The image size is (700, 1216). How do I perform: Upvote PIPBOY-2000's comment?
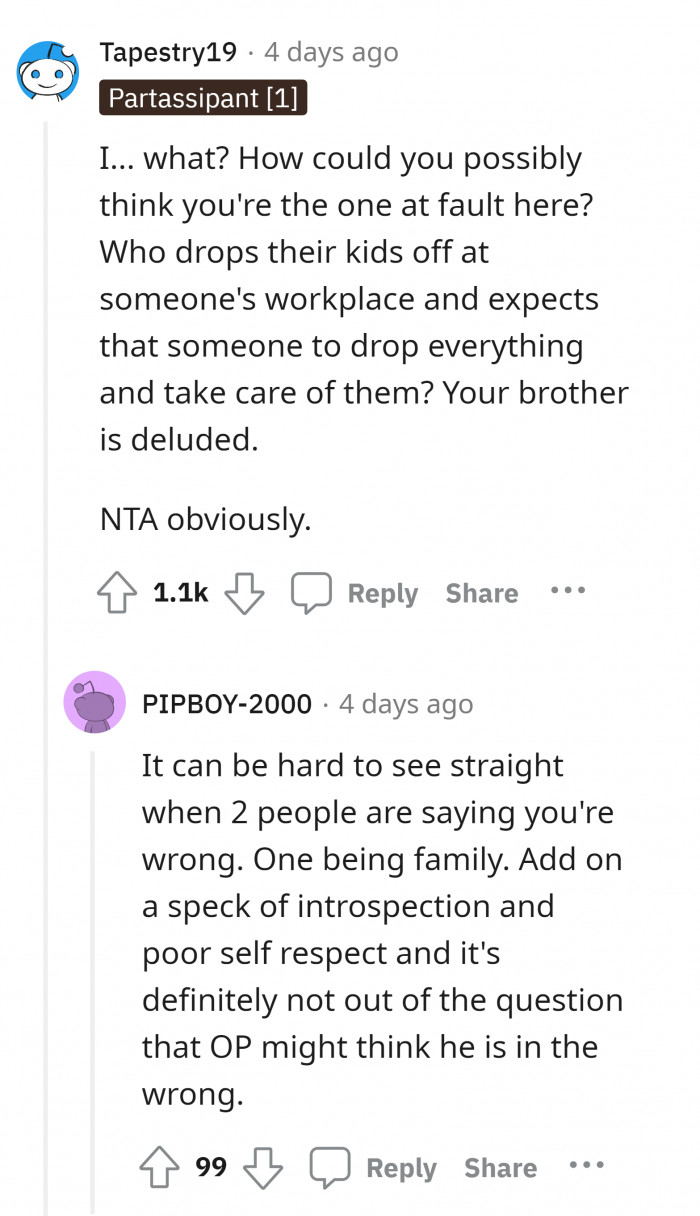tap(161, 1167)
